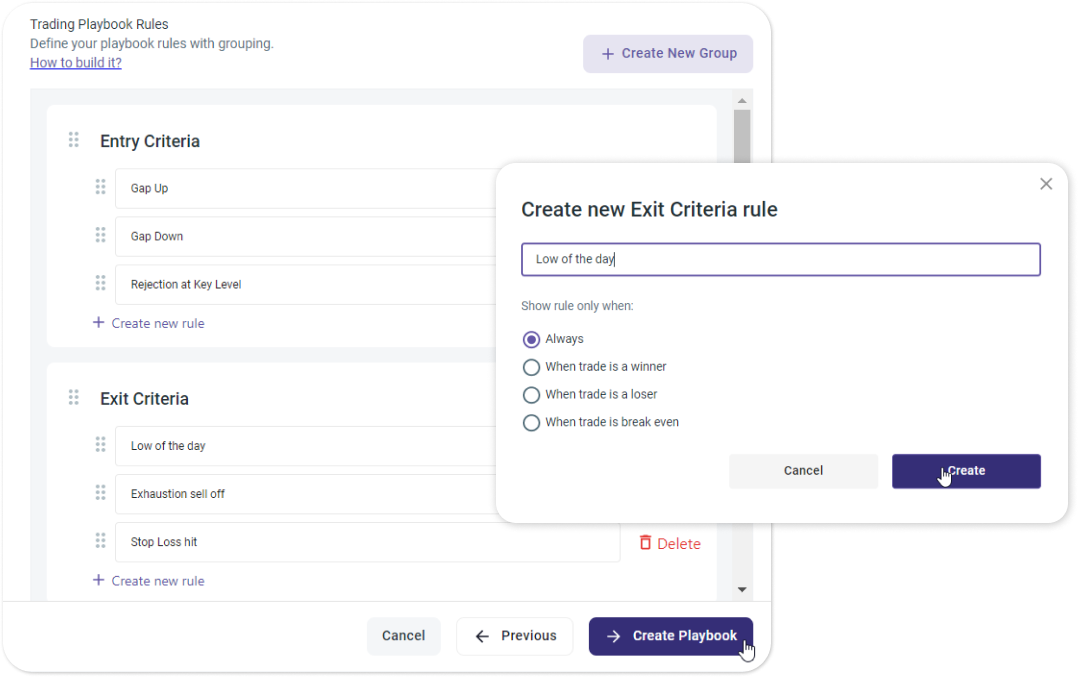Viewport: 1079px width, 677px height.
Task: Click drag handle beside Exit Criteria group
Action: point(73,398)
